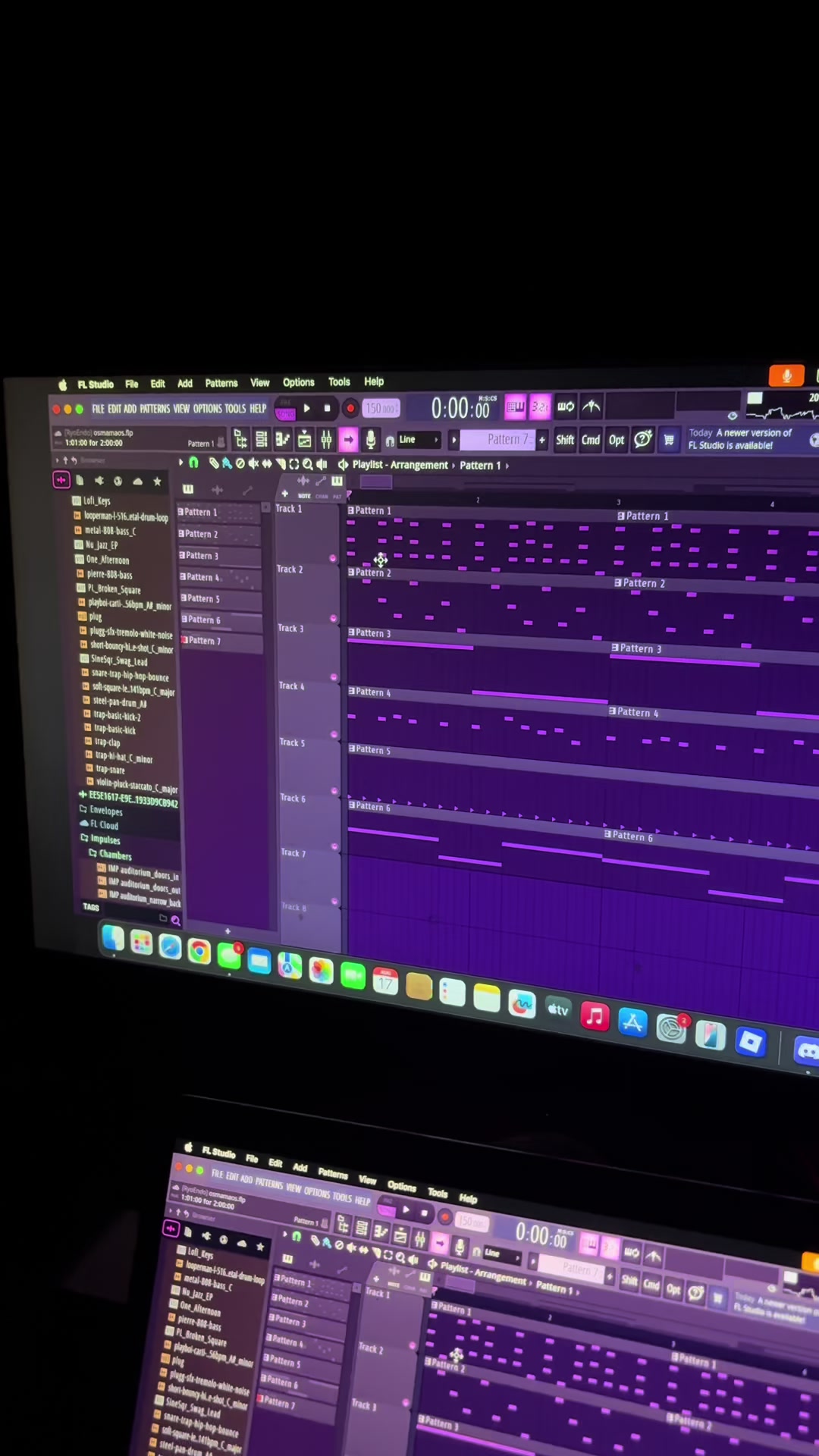Click the arrow after Pattern 1 in the monitor's playlist title
The height and width of the screenshot is (1456, 819).
point(507,466)
